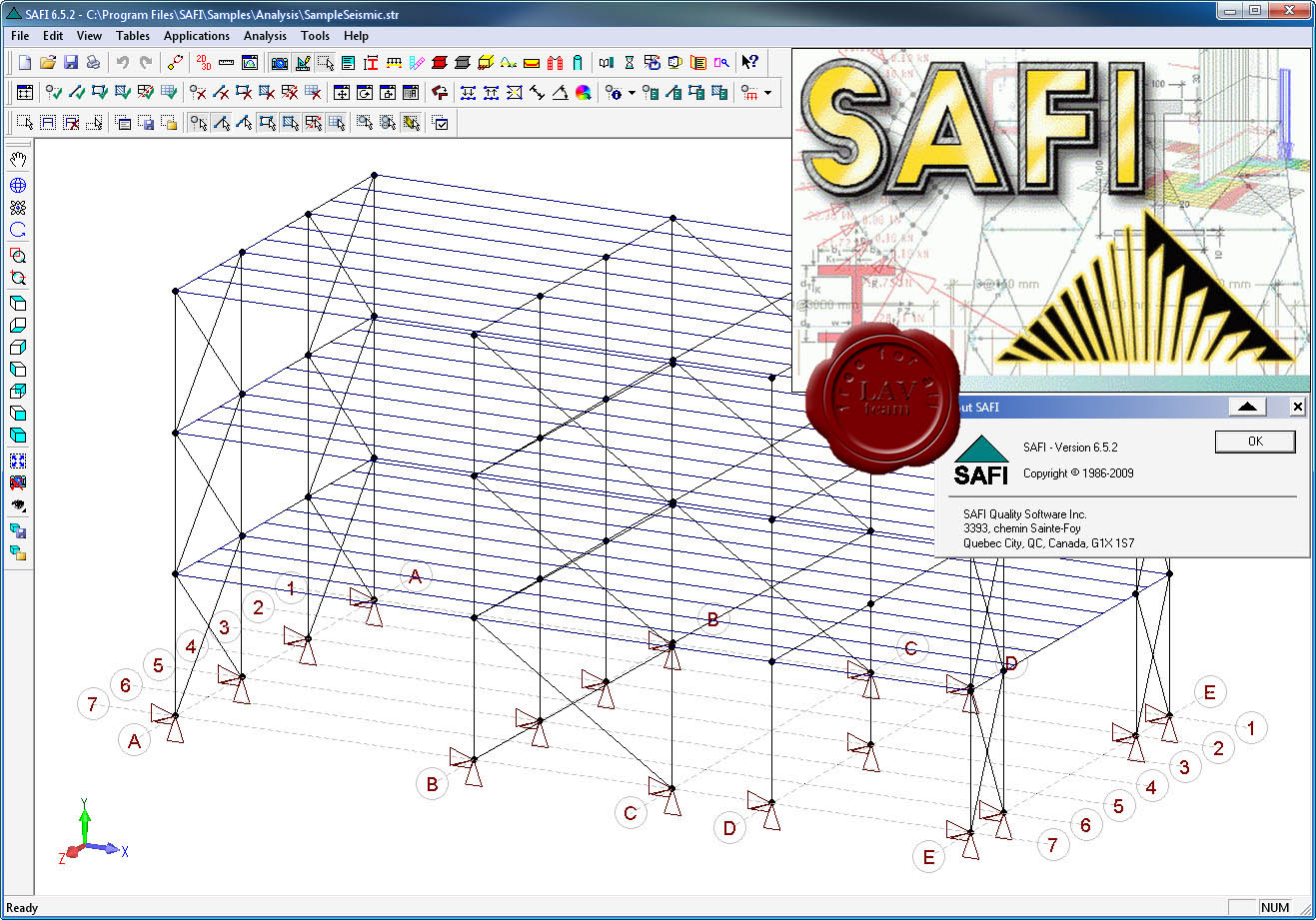Open the View menu
The image size is (1316, 920).
pos(89,35)
